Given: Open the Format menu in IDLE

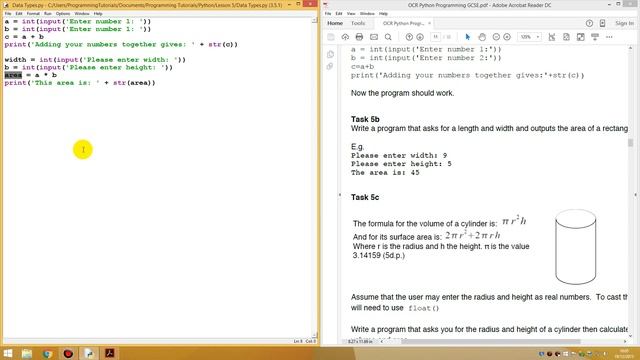Looking at the screenshot, I should [33, 13].
